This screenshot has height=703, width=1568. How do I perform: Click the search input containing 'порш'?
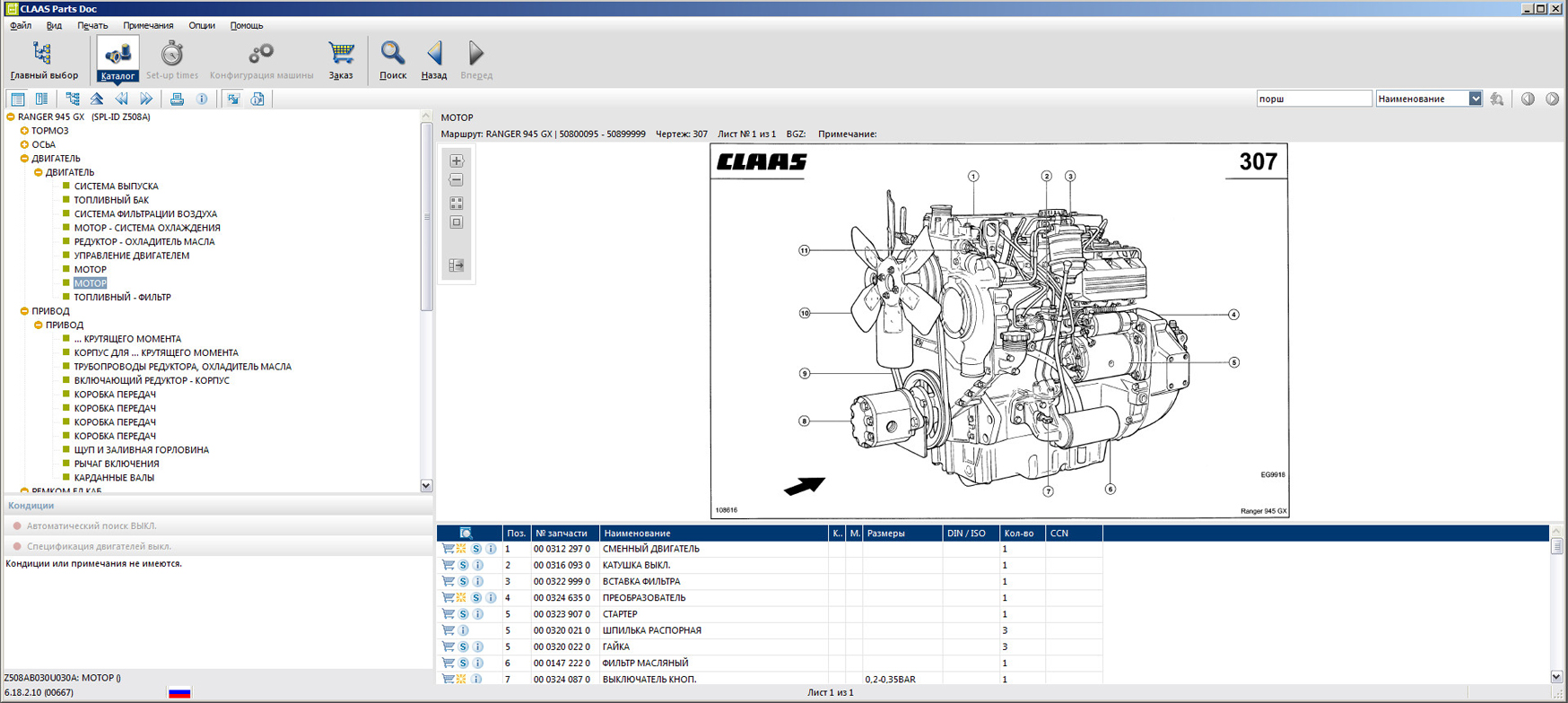click(1313, 99)
